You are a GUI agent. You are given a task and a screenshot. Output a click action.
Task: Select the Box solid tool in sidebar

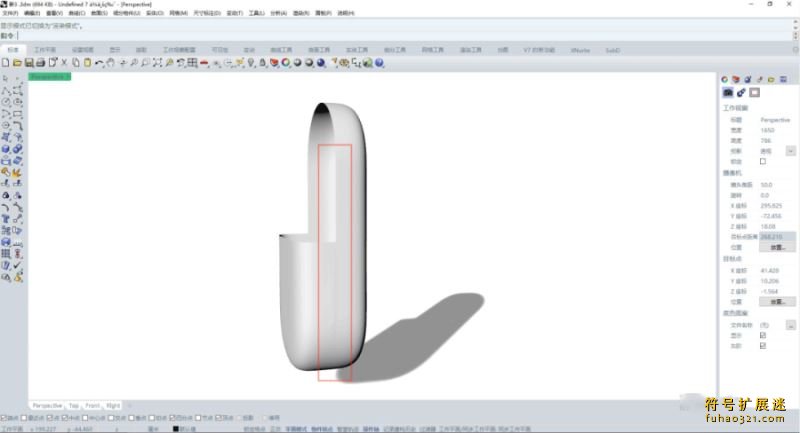point(6,149)
